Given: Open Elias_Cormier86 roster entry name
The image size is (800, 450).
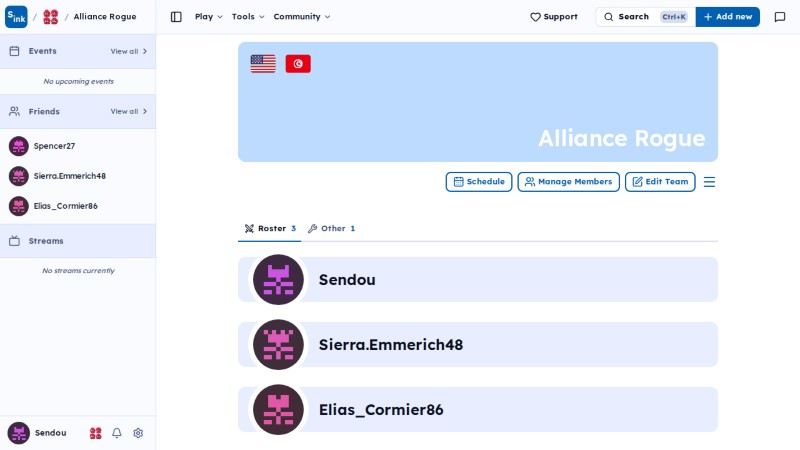Looking at the screenshot, I should pyautogui.click(x=381, y=410).
